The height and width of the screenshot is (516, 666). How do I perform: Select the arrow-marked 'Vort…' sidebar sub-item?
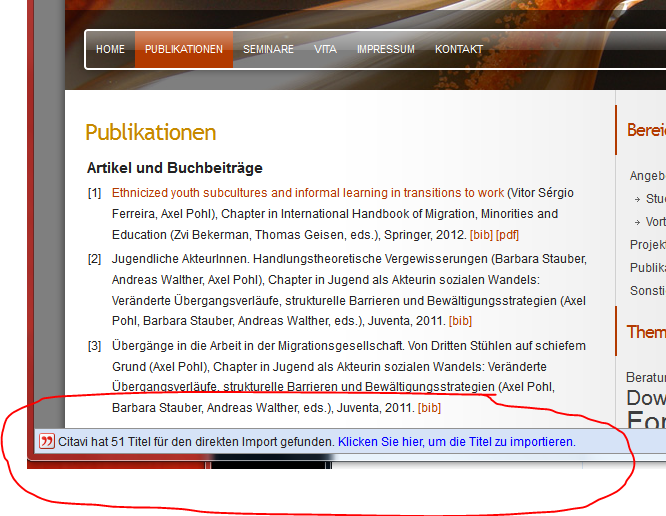point(654,222)
